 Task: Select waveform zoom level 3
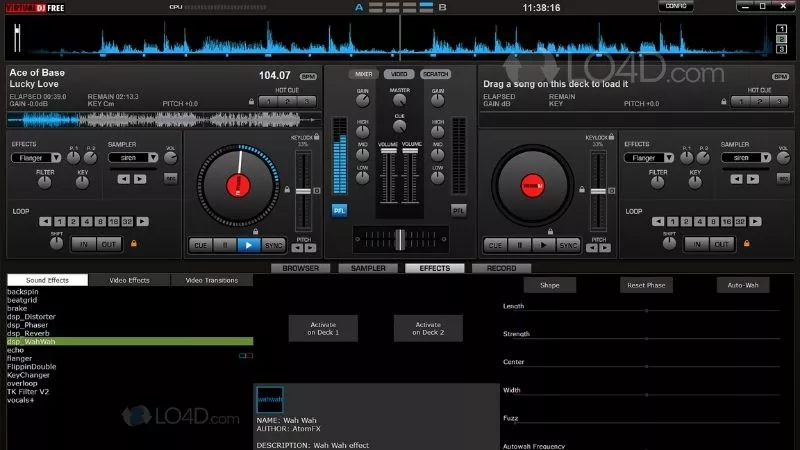(781, 49)
